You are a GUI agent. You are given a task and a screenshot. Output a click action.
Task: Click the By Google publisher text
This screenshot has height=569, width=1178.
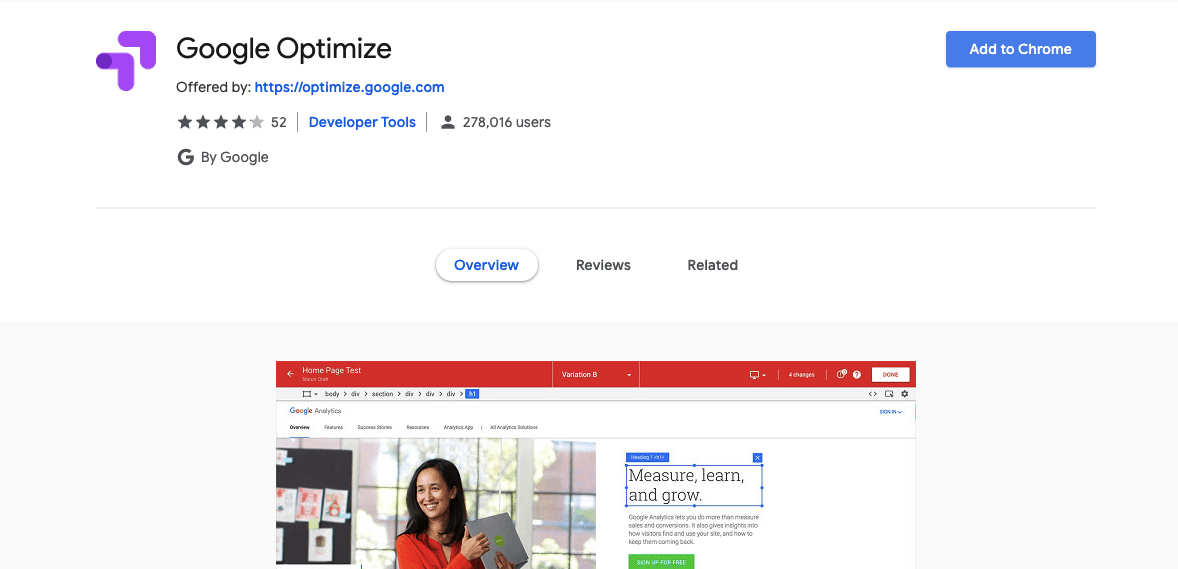234,157
